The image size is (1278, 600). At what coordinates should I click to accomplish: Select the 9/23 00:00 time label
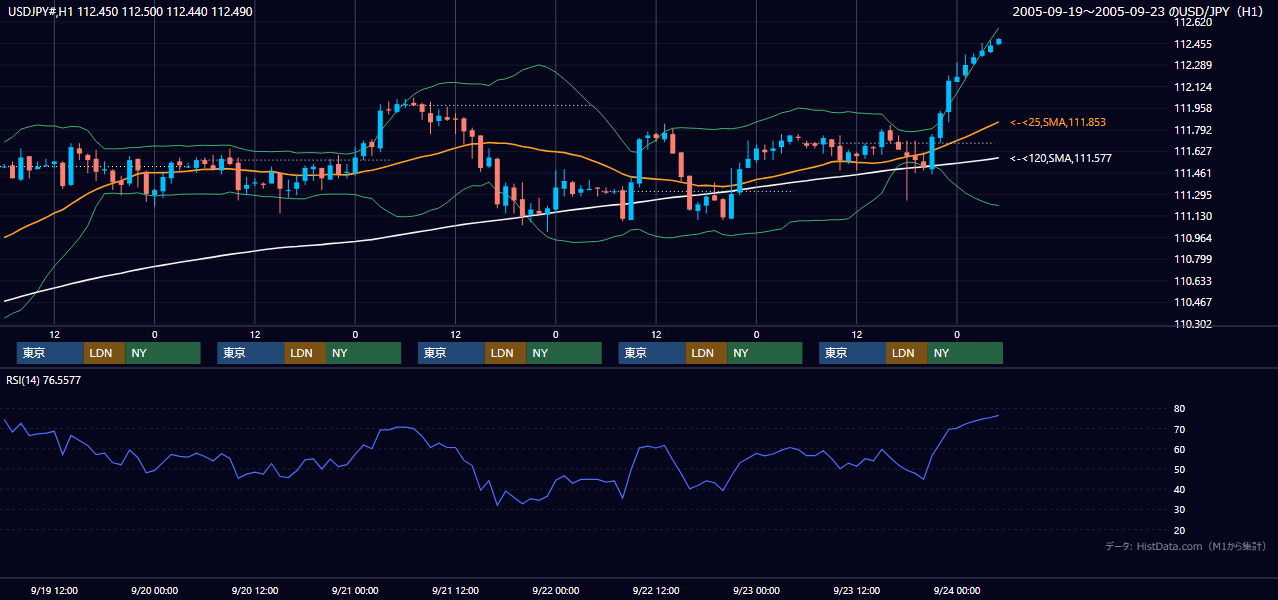tap(756, 590)
